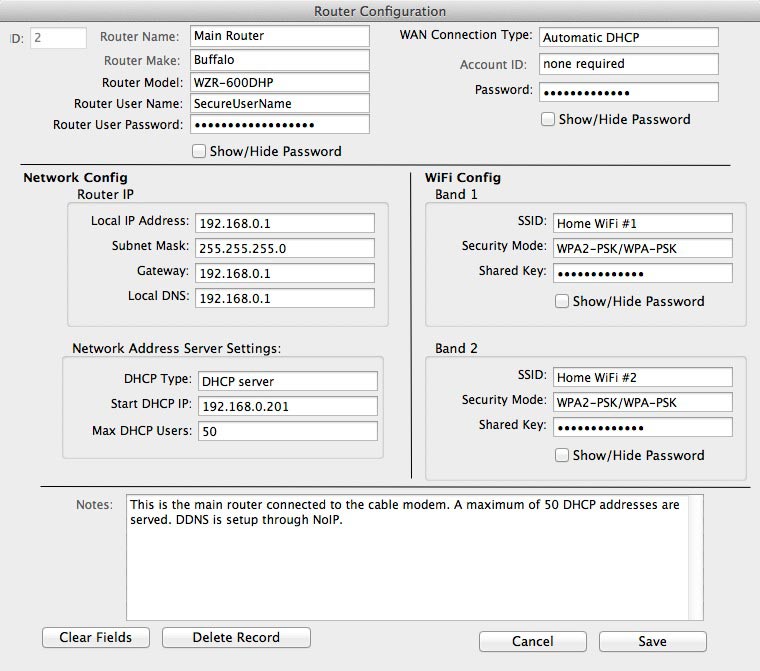Select the Router Model text field

(x=279, y=82)
